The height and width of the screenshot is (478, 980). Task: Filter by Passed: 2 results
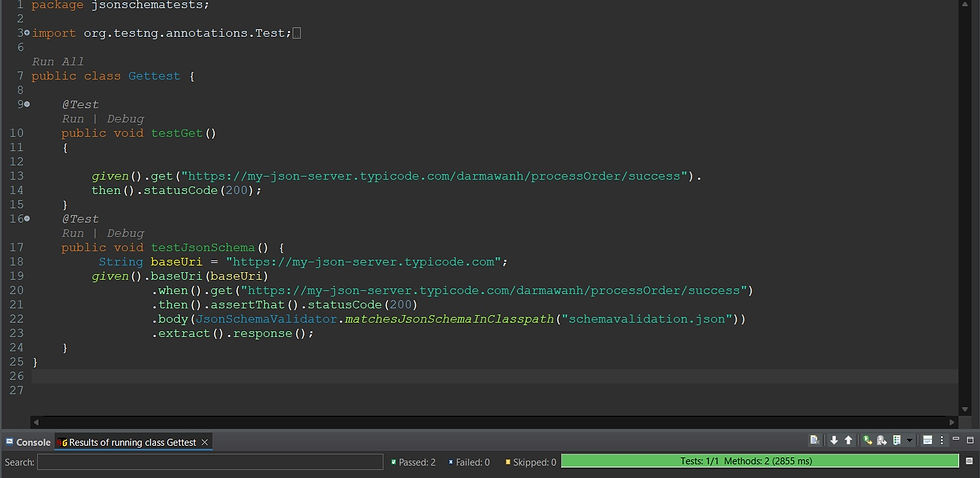coord(413,462)
